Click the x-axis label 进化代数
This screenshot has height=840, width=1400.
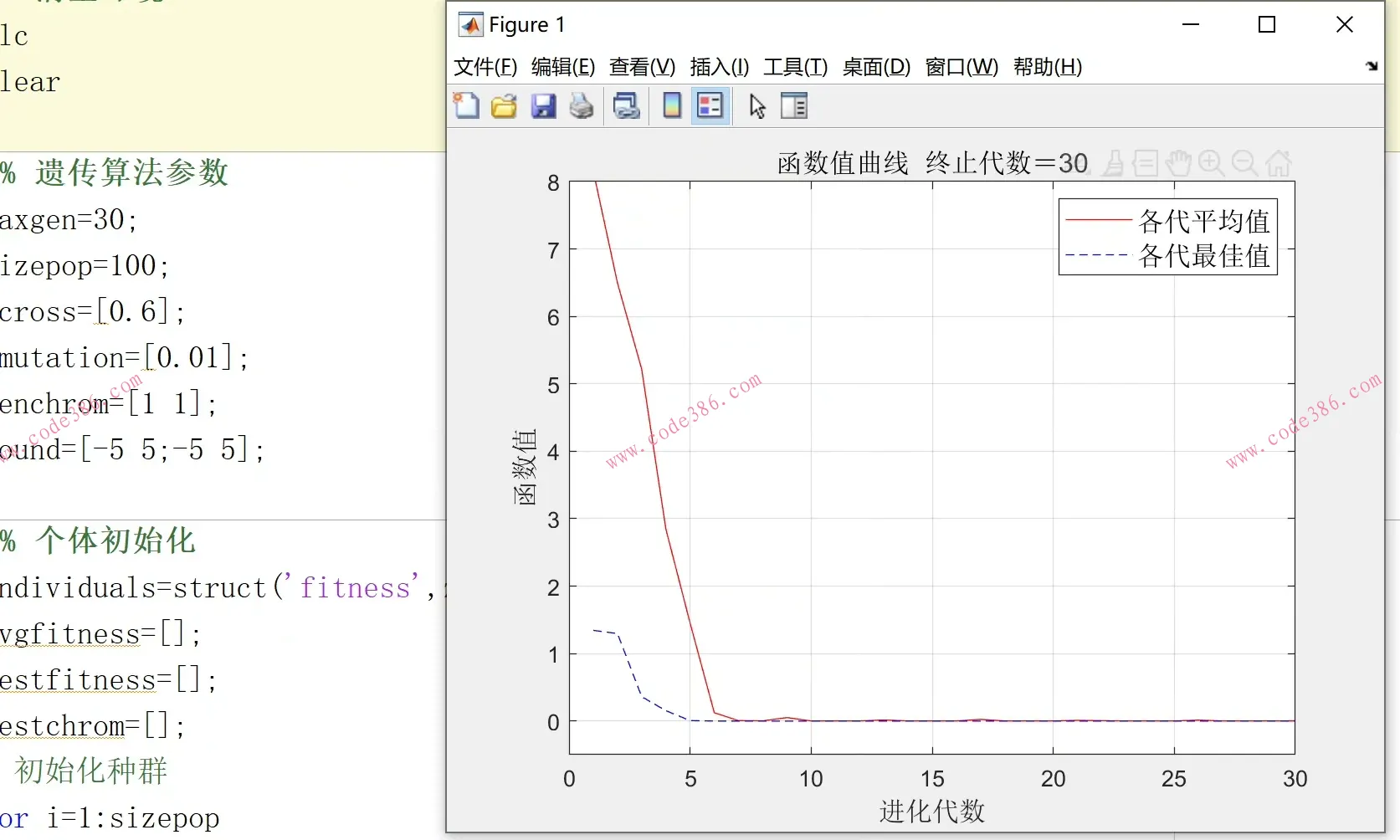(932, 811)
